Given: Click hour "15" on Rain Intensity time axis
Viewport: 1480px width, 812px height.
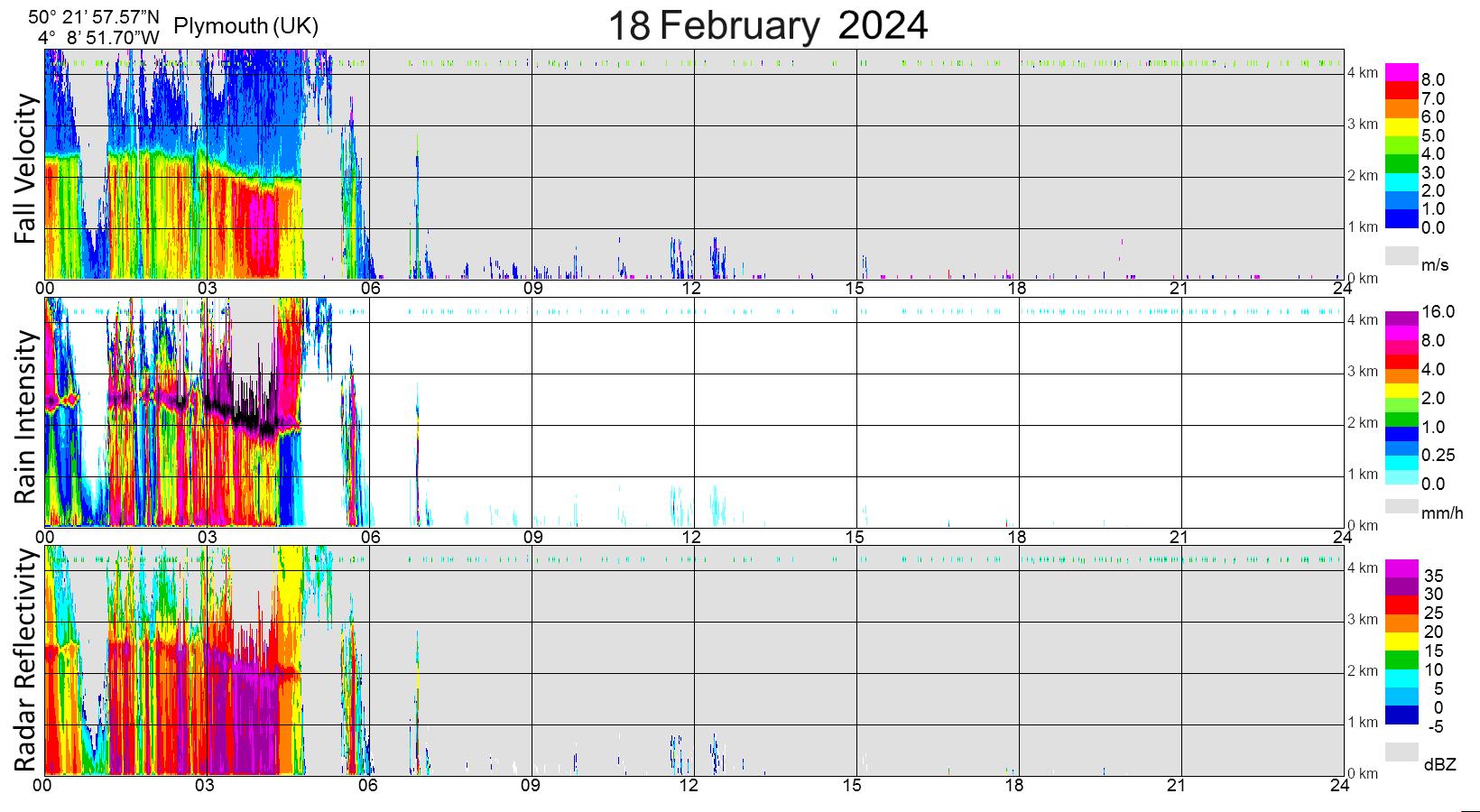Looking at the screenshot, I should pos(855,537).
